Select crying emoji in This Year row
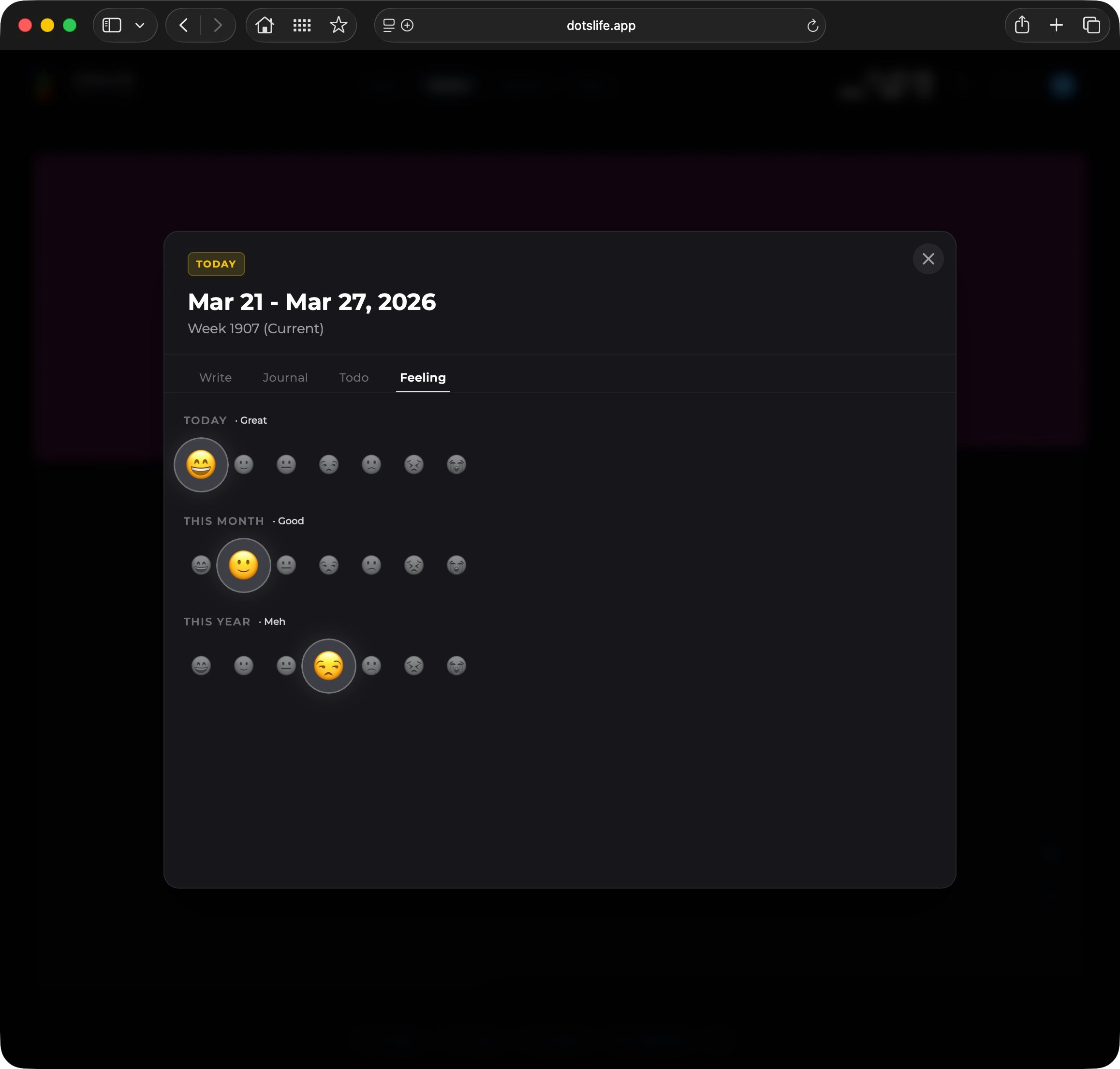Image resolution: width=1120 pixels, height=1069 pixels. pyautogui.click(x=457, y=666)
